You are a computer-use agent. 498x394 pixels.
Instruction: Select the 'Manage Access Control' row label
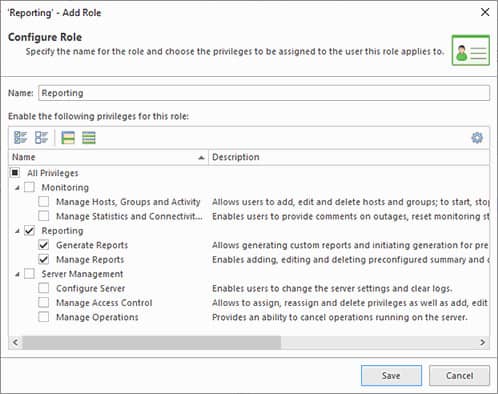104,303
